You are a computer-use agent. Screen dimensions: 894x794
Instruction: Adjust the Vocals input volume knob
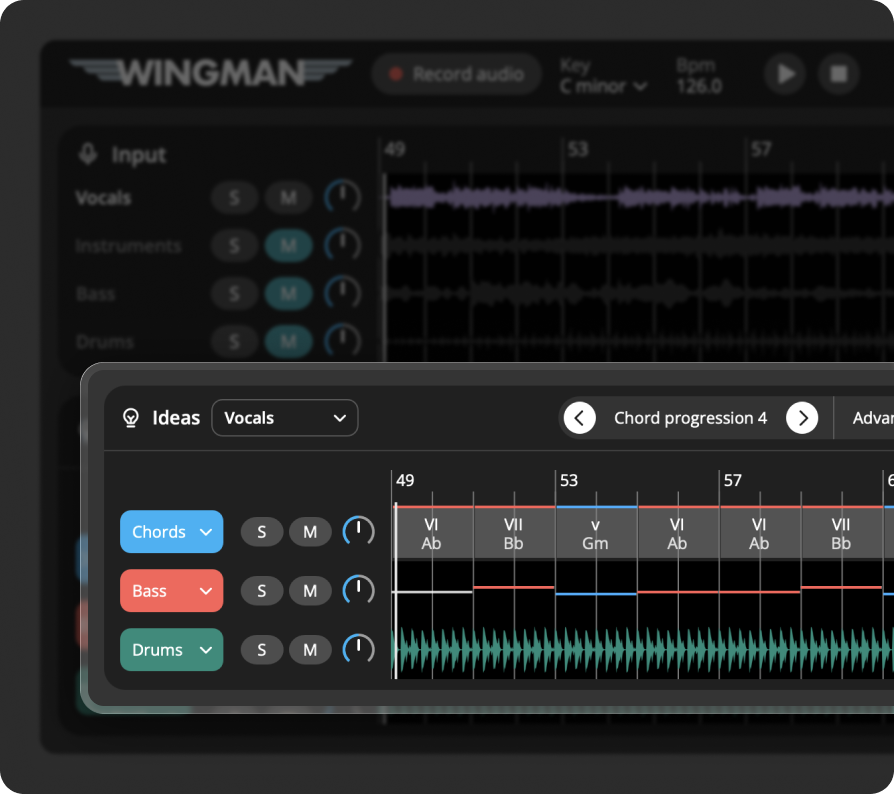pyautogui.click(x=343, y=198)
